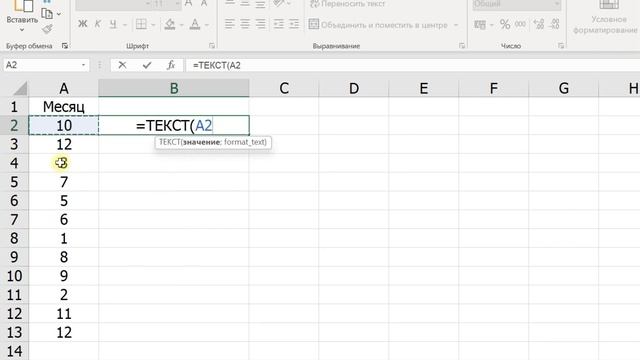
Task: Select row 1 header
Action: [14, 107]
